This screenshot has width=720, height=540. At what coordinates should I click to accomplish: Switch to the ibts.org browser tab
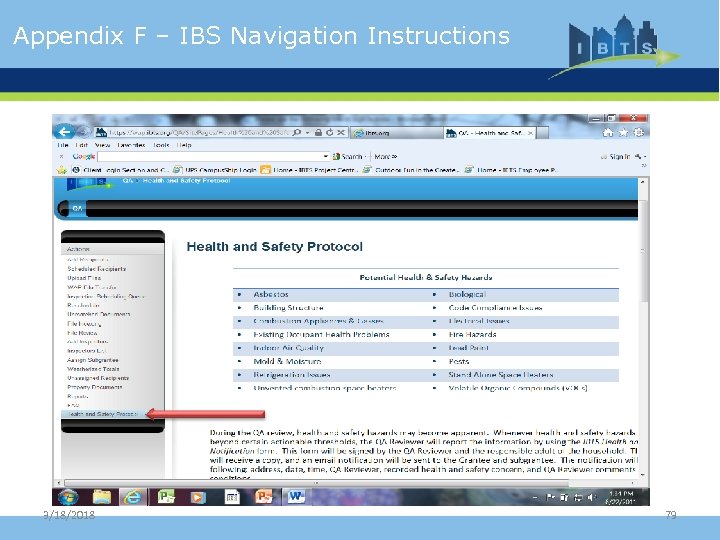point(396,133)
